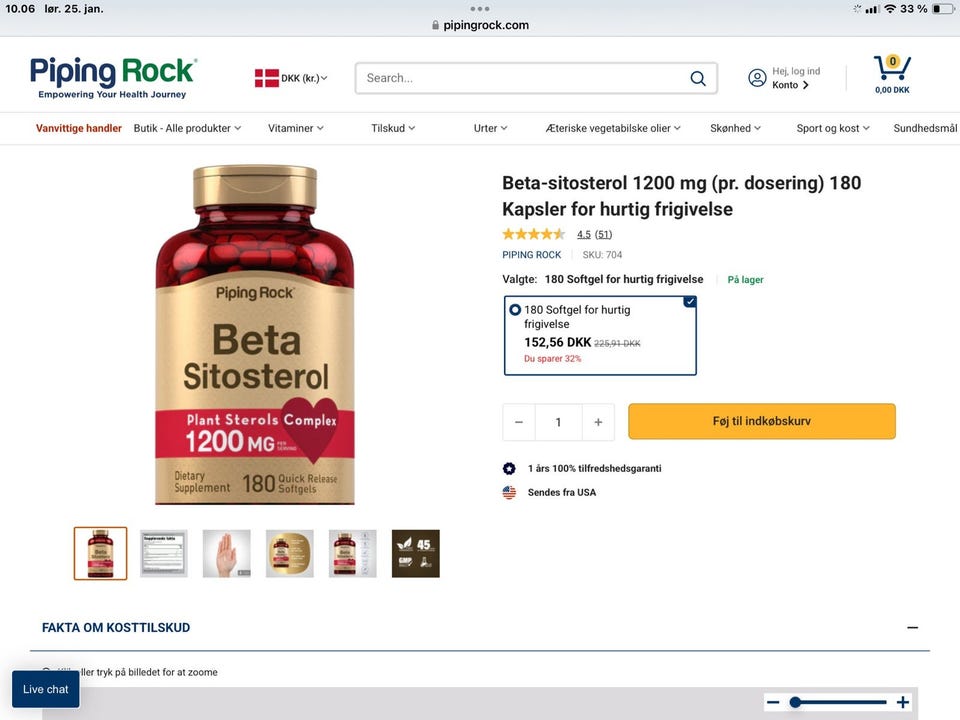960x720 pixels.
Task: Zoom out with the minus icon
Action: [x=773, y=702]
